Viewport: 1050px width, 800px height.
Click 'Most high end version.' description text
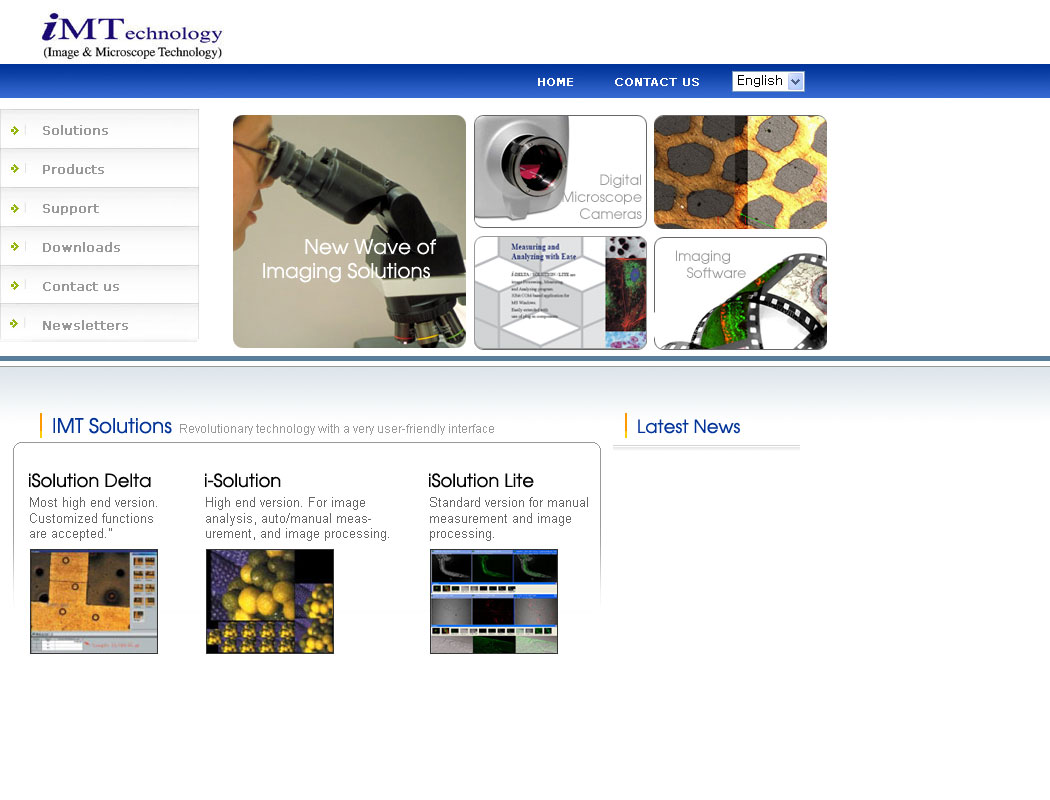click(x=93, y=502)
